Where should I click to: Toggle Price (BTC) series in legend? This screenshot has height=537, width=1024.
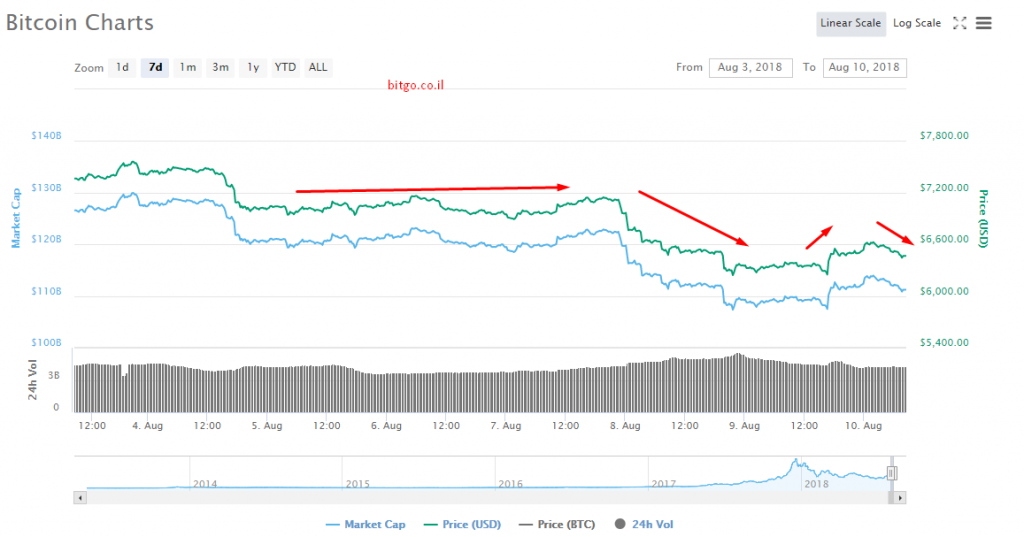557,524
